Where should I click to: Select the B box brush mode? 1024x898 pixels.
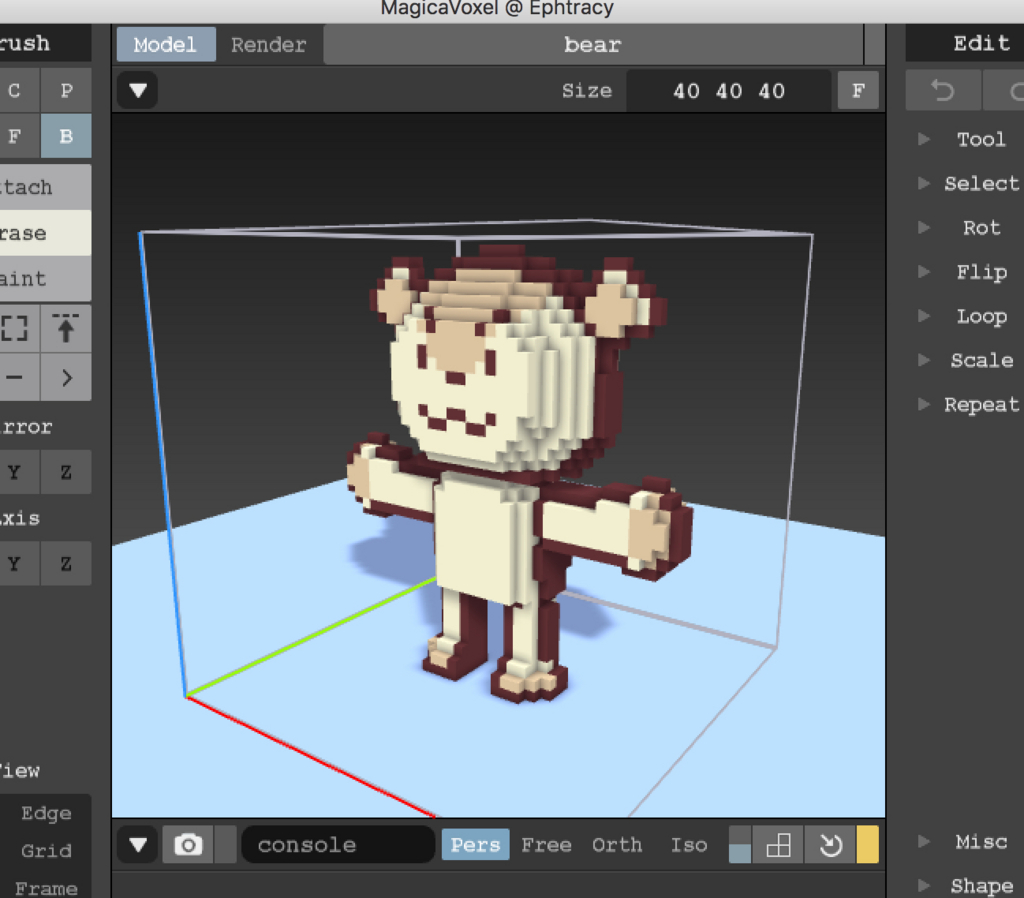tap(66, 136)
